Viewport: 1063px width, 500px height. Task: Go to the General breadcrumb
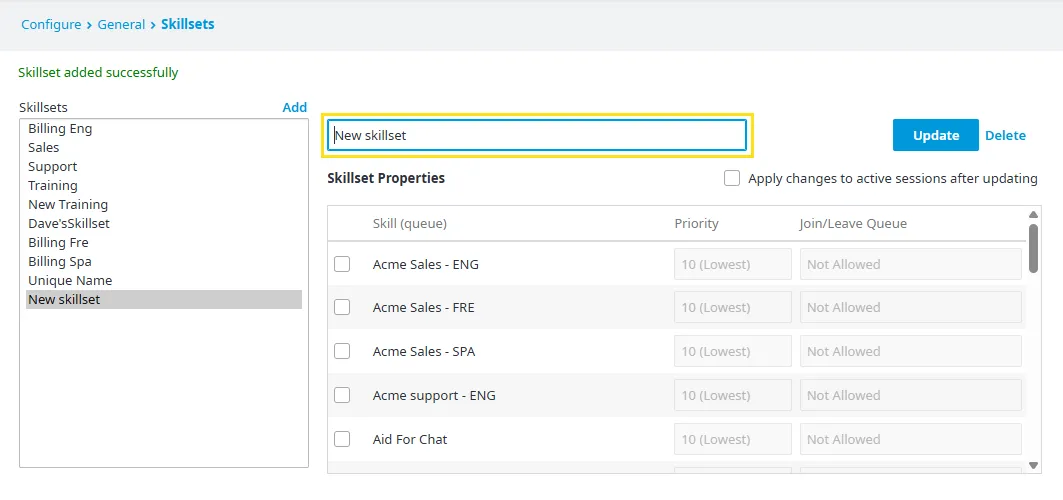[121, 24]
